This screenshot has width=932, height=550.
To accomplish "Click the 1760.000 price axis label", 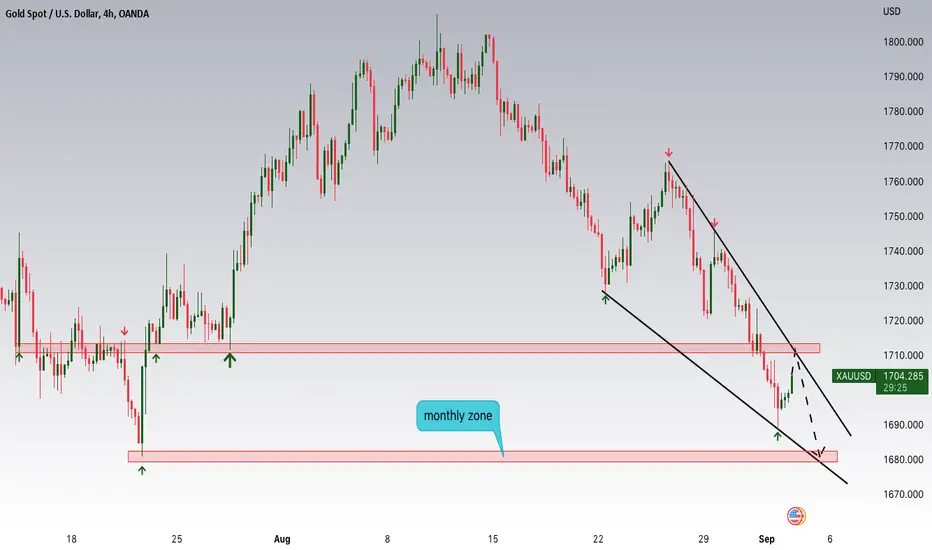I will coord(903,181).
